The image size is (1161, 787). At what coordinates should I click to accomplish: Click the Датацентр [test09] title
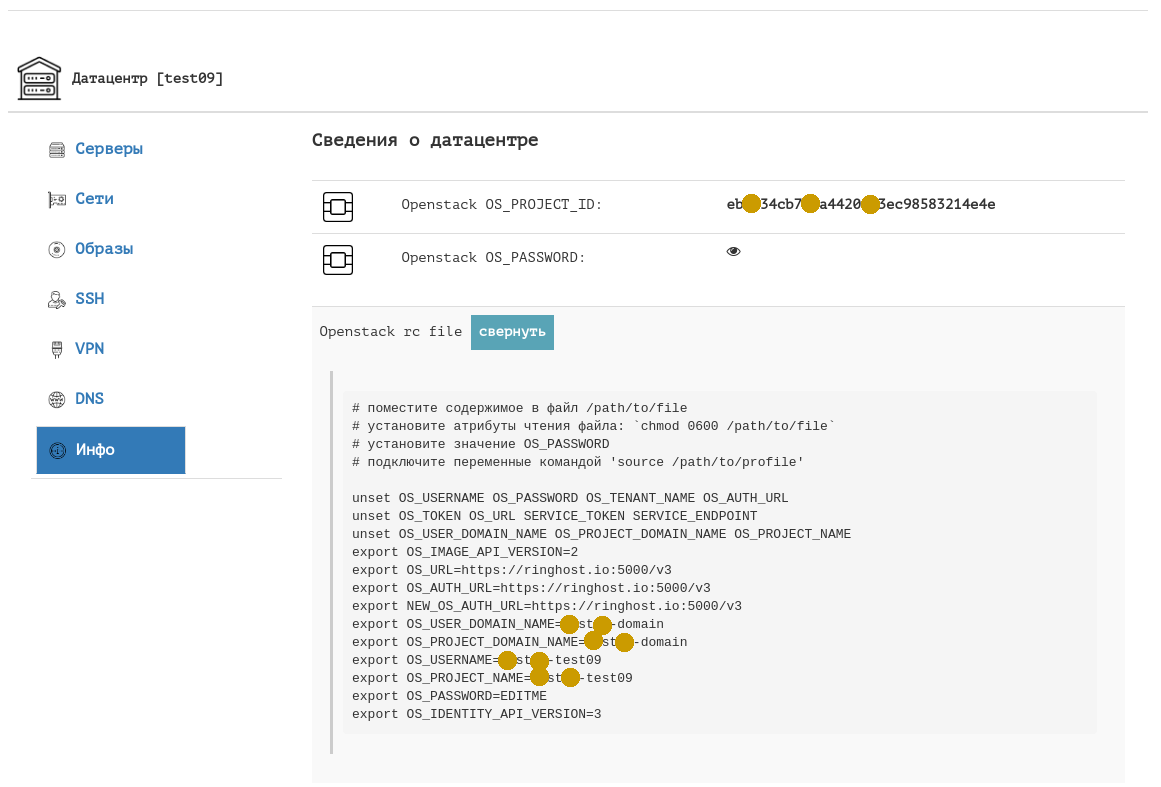pos(148,78)
